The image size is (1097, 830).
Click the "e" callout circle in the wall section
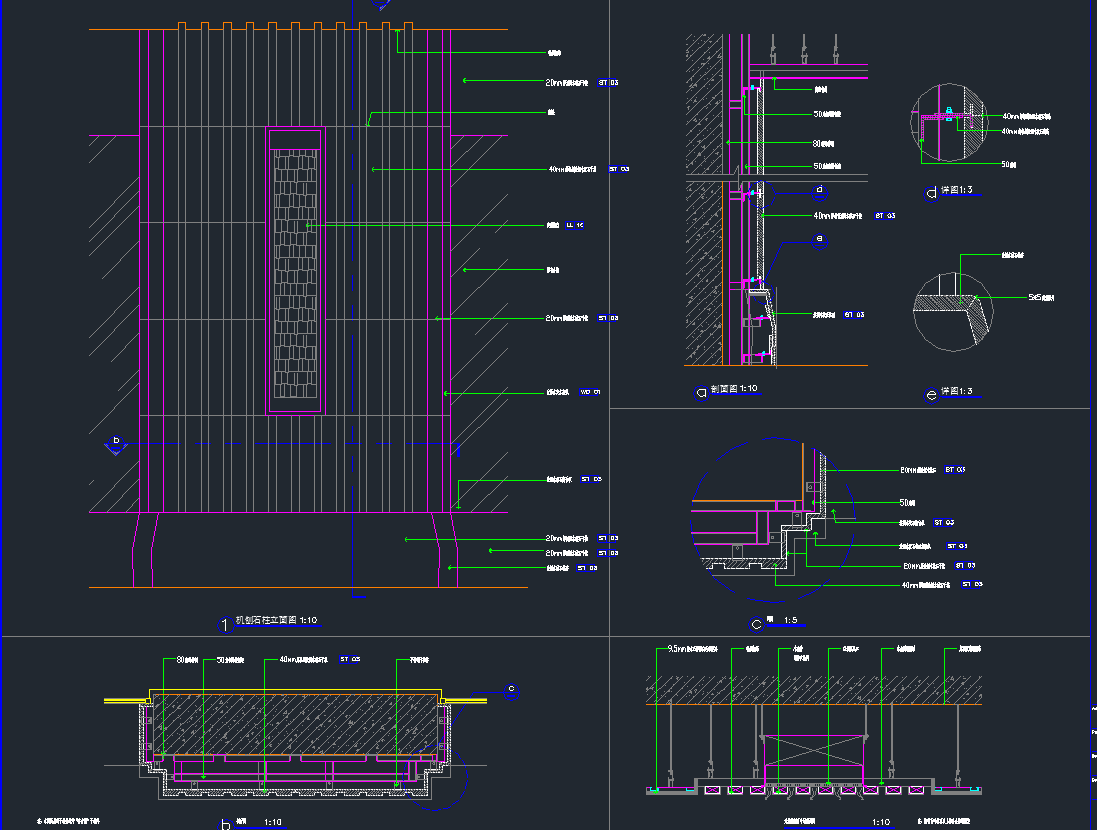pos(819,239)
